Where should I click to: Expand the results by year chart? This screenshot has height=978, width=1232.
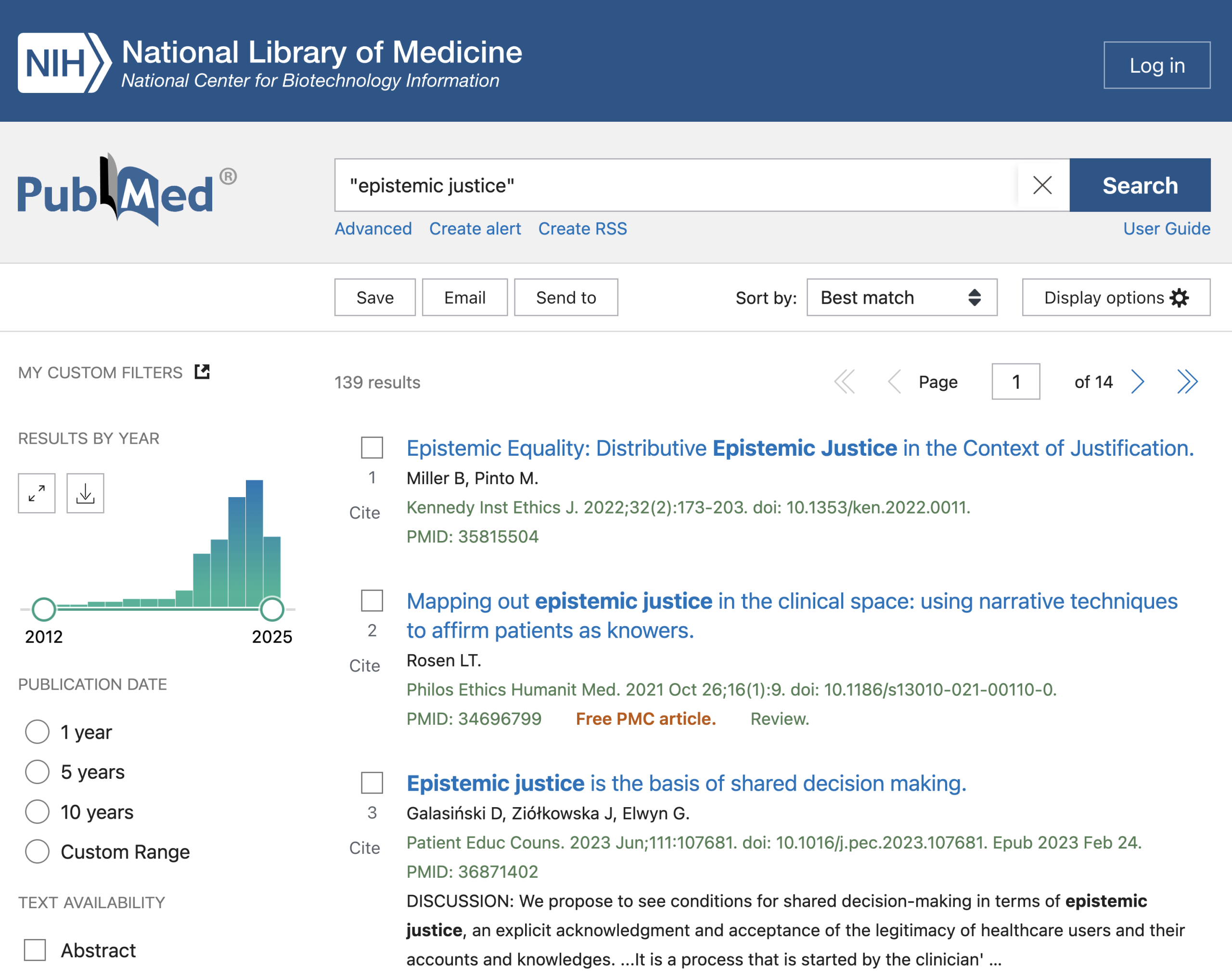click(x=37, y=493)
